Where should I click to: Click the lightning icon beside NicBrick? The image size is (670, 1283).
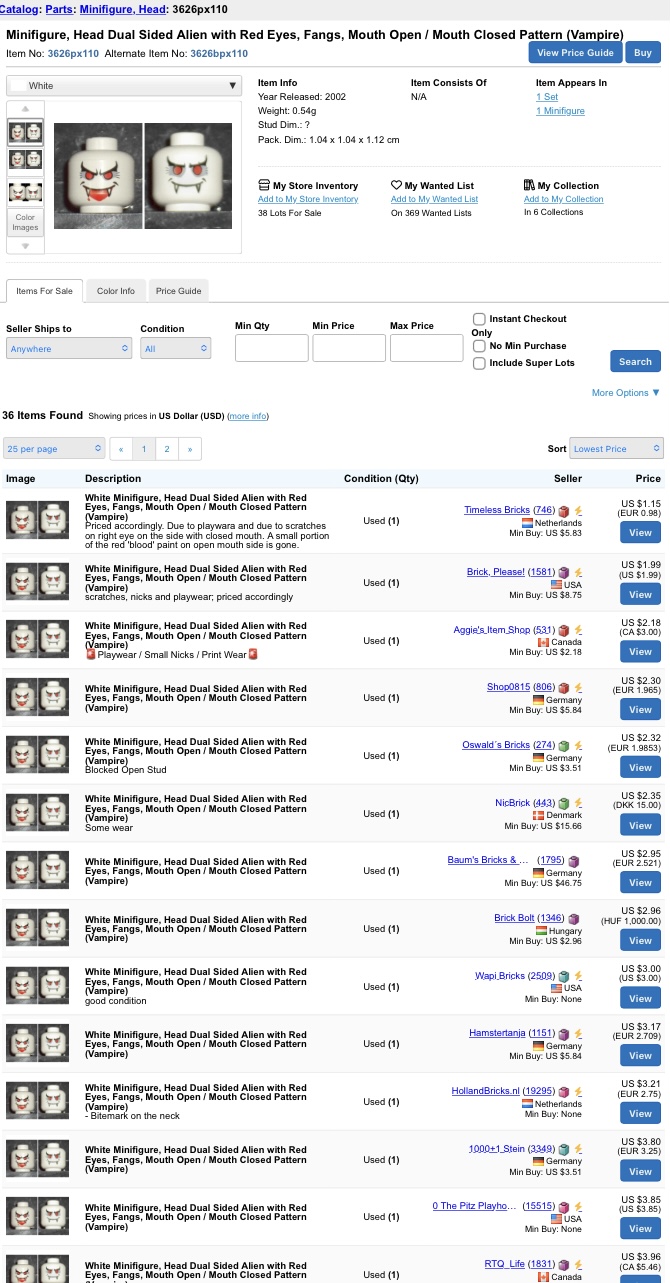tap(578, 803)
